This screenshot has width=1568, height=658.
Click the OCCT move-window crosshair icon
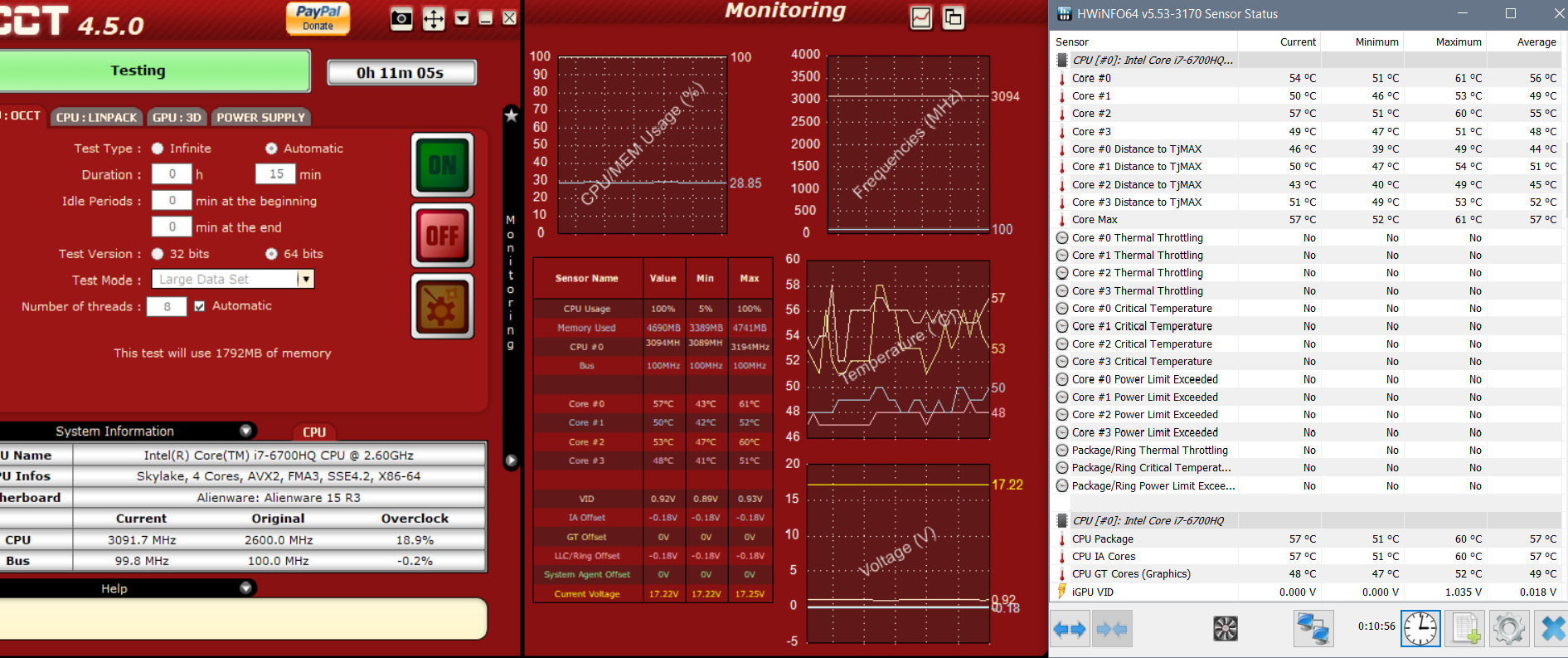[434, 18]
